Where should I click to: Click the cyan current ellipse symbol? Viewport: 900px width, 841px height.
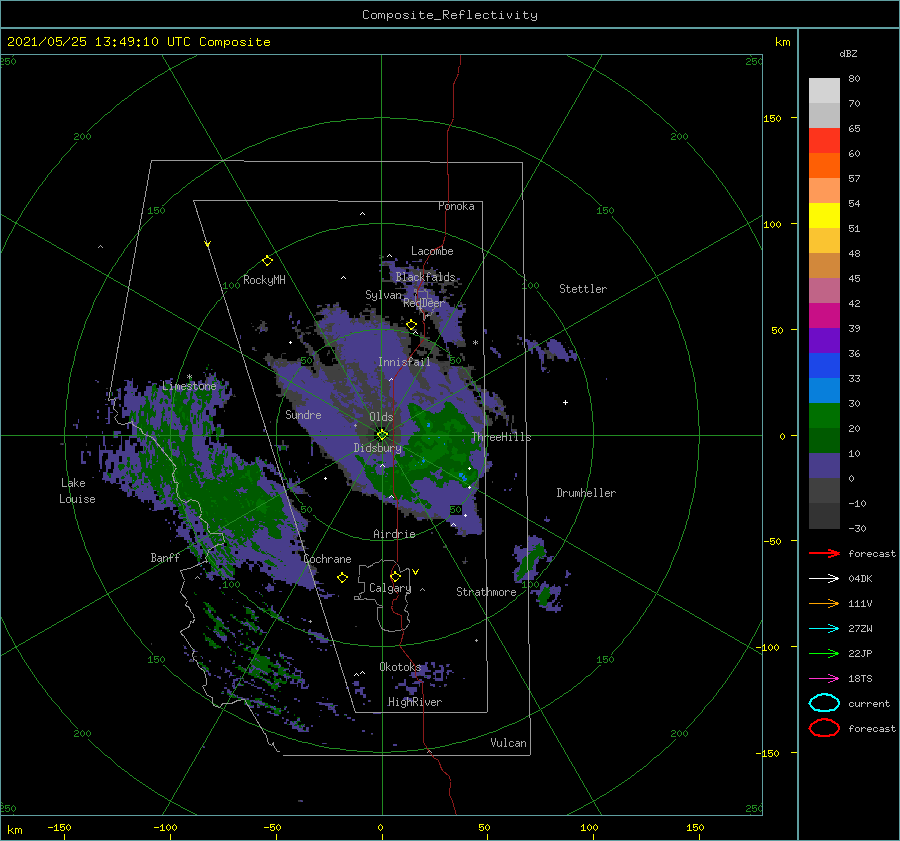click(824, 703)
